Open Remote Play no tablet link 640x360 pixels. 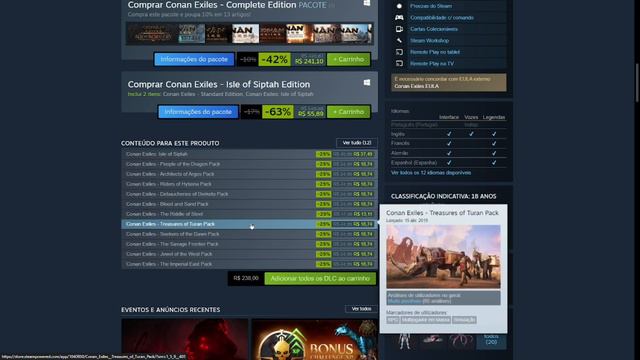435,52
